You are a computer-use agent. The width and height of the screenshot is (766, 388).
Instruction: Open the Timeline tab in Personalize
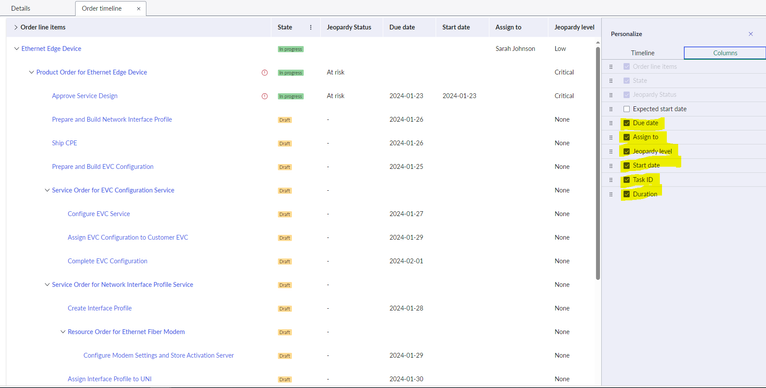[x=642, y=53]
